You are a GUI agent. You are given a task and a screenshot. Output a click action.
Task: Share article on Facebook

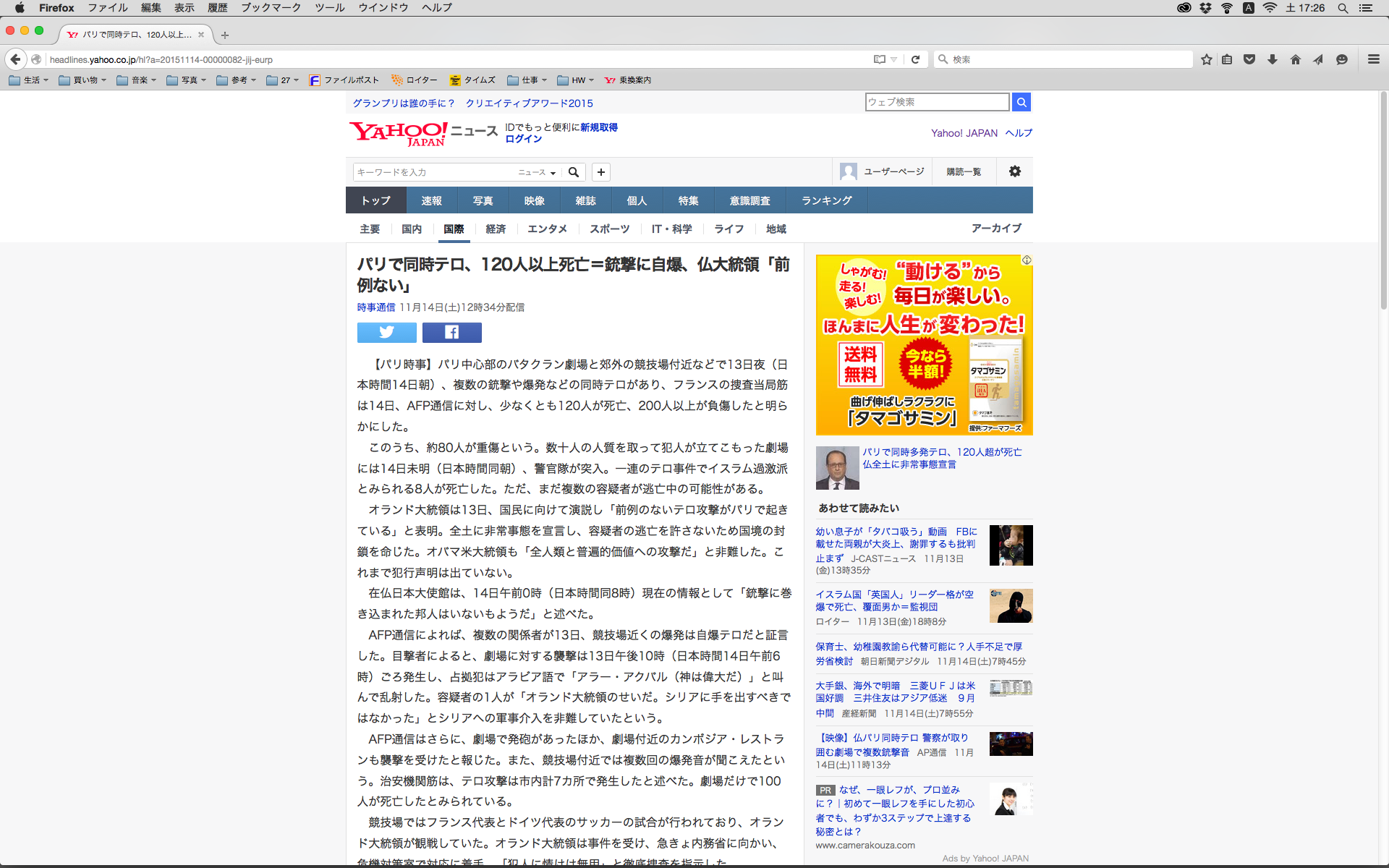click(451, 332)
